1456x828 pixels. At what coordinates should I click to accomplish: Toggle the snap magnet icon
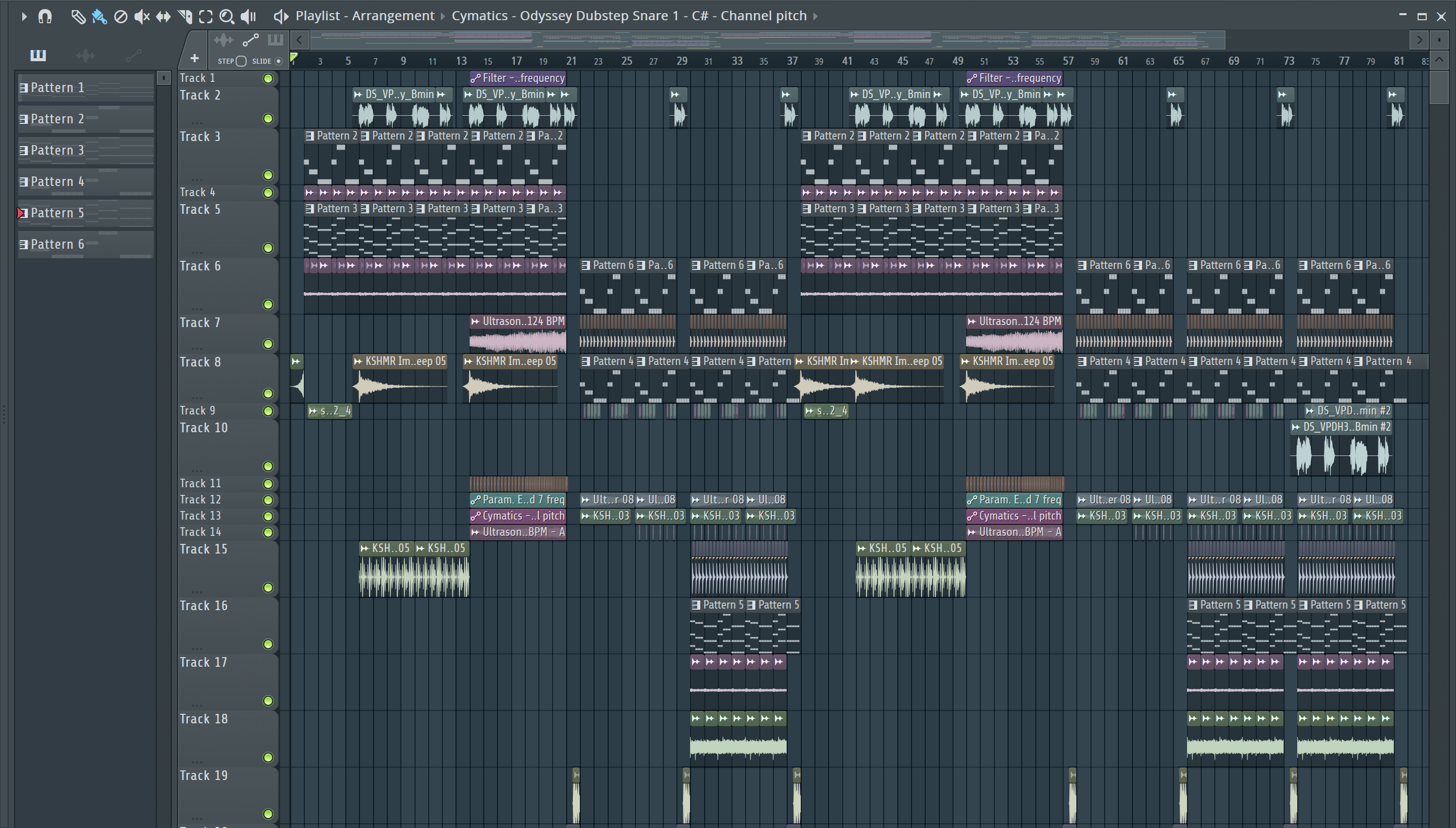(x=45, y=17)
